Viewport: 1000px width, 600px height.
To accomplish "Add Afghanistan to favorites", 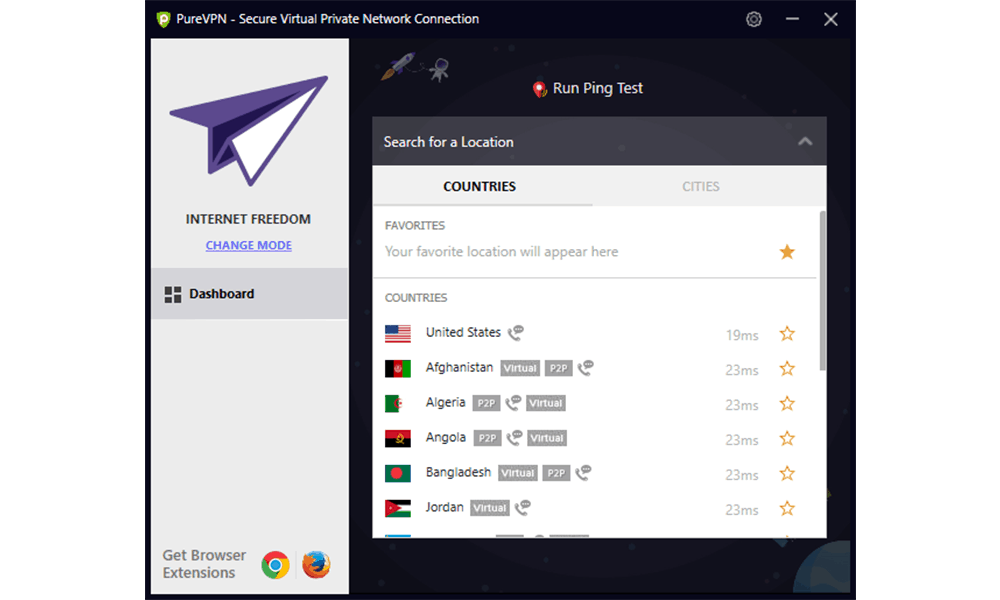I will pyautogui.click(x=787, y=369).
